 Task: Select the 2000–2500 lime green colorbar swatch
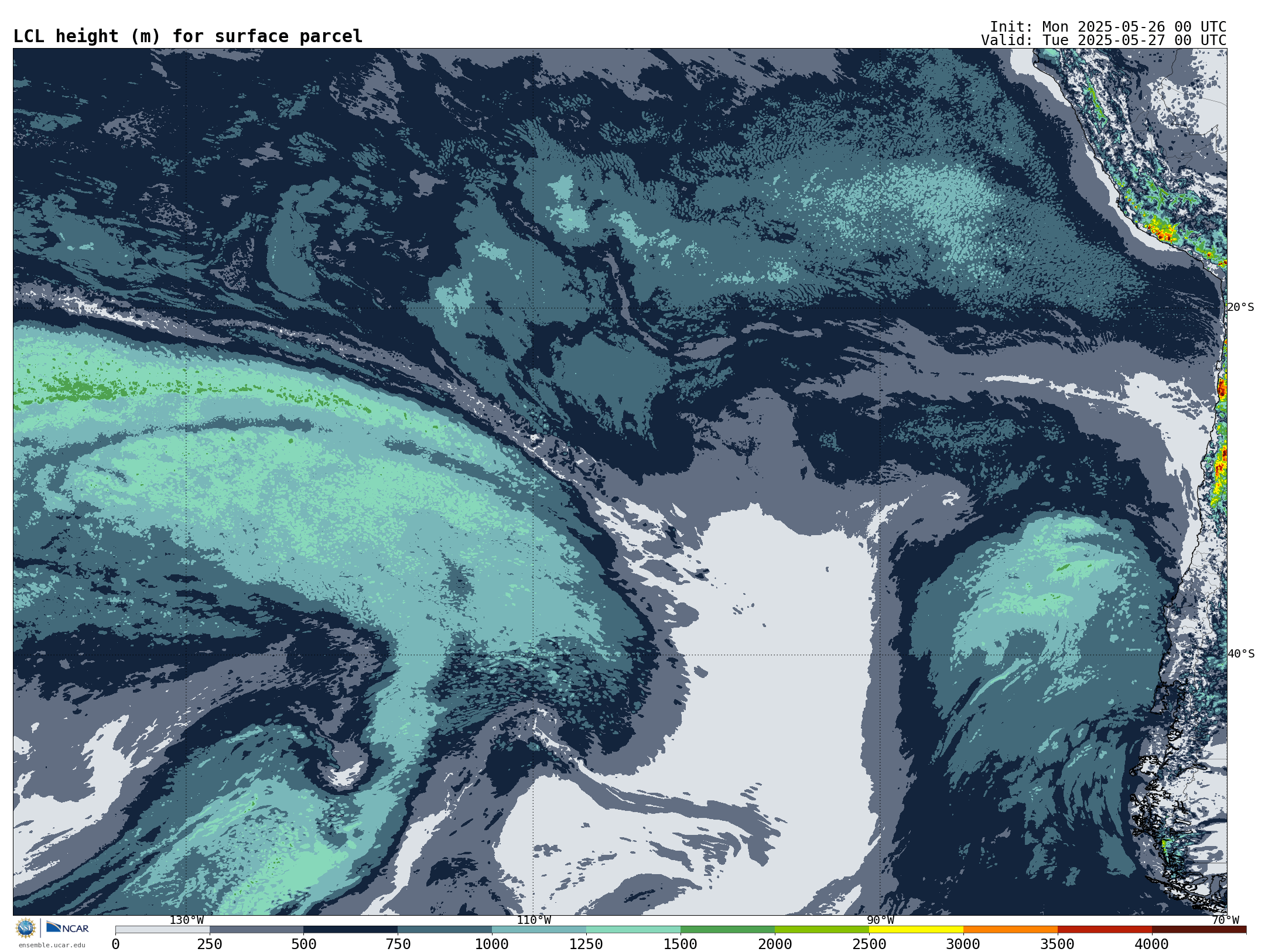822,930
